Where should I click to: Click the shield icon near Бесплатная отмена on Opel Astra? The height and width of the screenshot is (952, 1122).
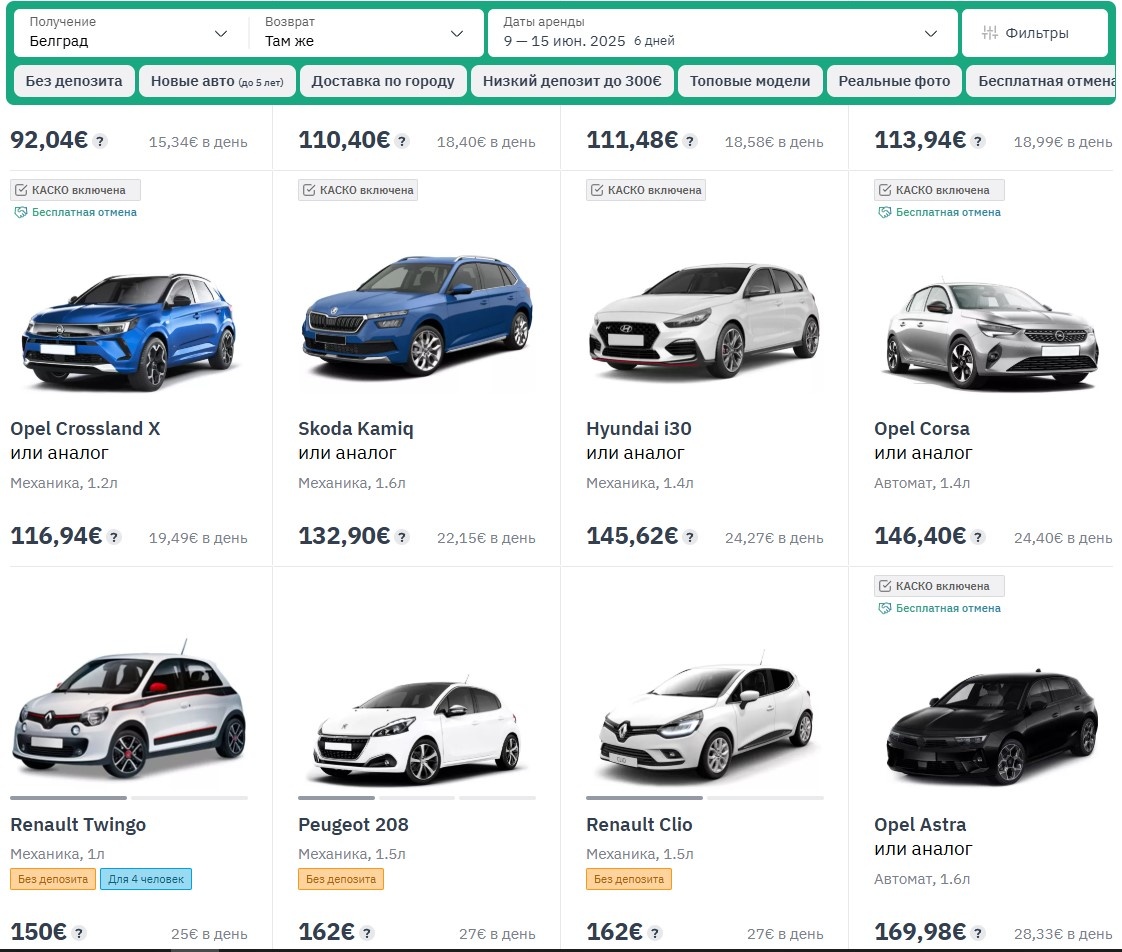click(884, 607)
